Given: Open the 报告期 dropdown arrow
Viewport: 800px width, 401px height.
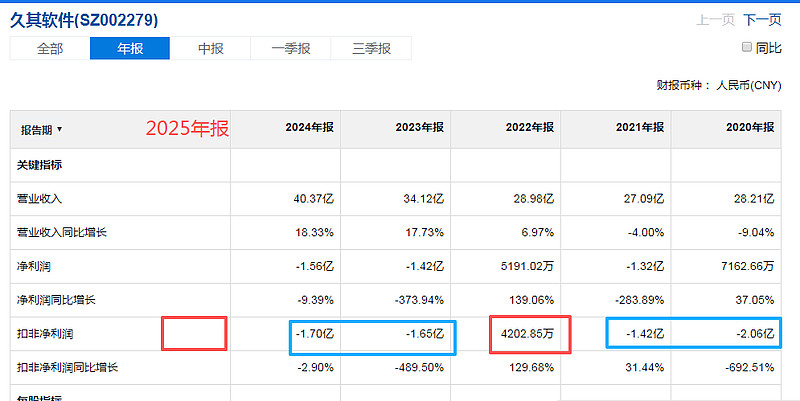Looking at the screenshot, I should pos(60,130).
